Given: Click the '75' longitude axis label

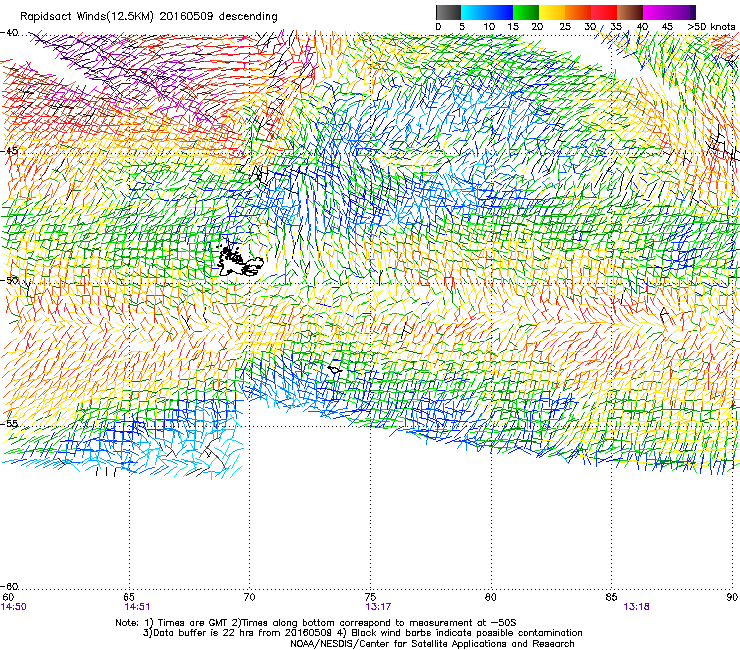Looking at the screenshot, I should pos(370,597).
